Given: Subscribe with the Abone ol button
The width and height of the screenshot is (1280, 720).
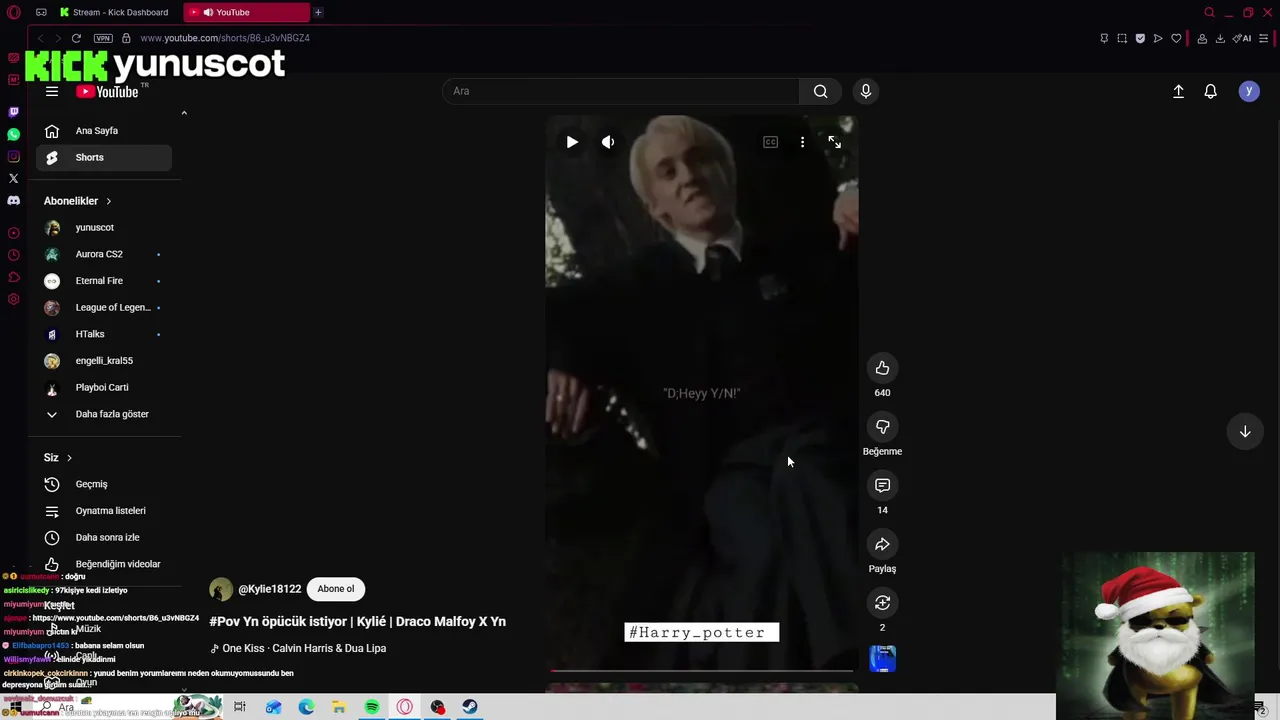Looking at the screenshot, I should click(x=336, y=589).
